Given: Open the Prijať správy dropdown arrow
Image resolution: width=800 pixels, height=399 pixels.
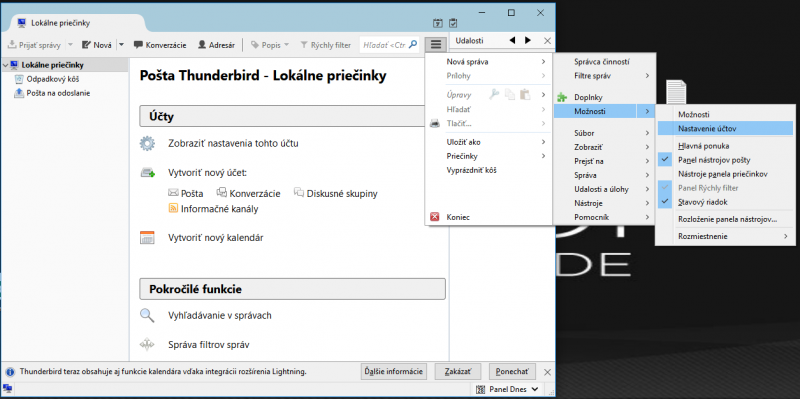Looking at the screenshot, I should [70, 45].
